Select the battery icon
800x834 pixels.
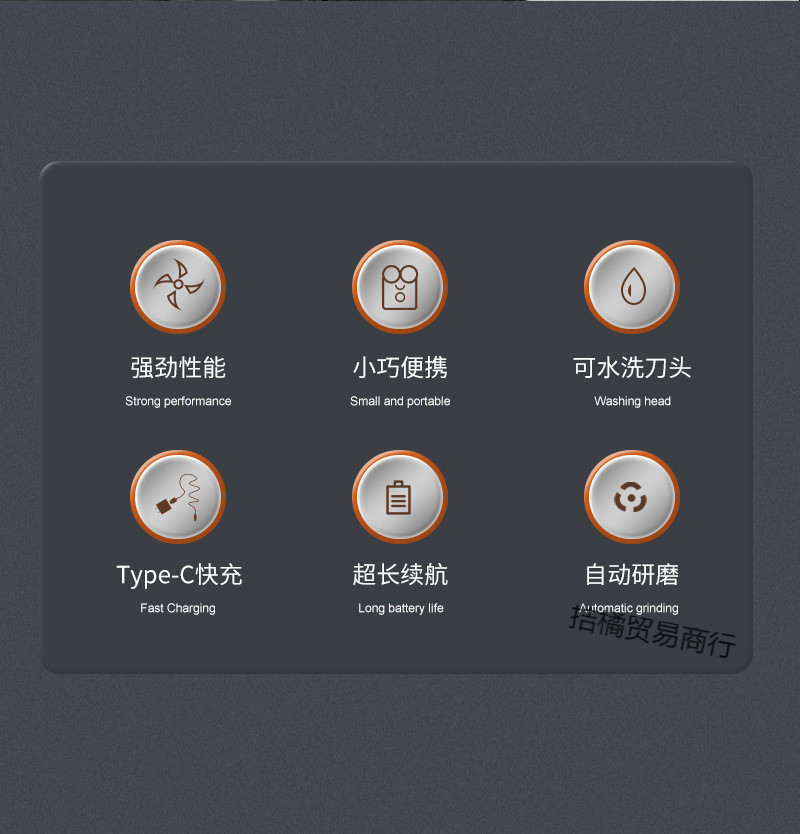(399, 497)
